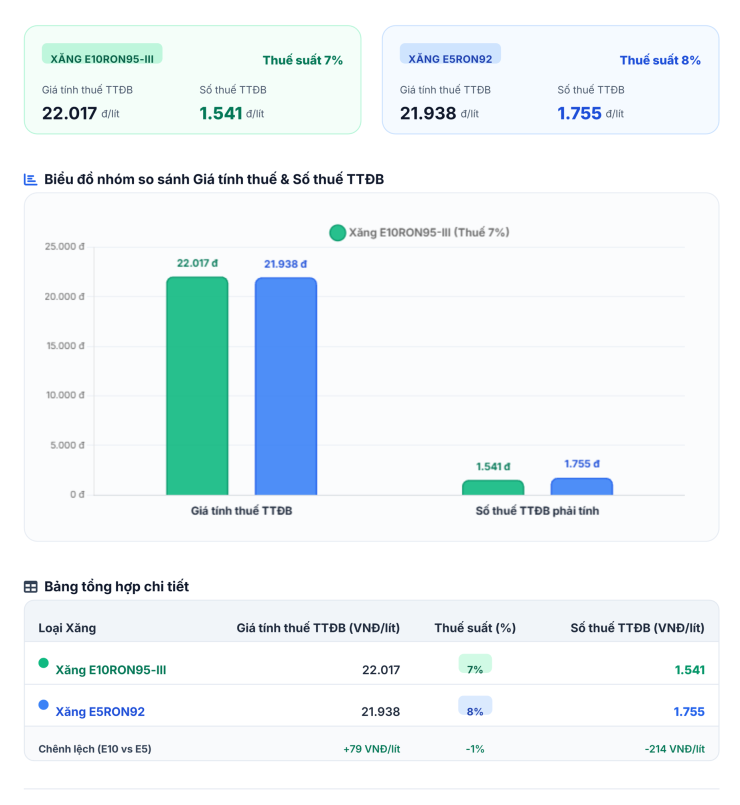Click the 21.938 đ/lít value on the blue card
Image resolution: width=740 pixels, height=805 pixels.
click(439, 113)
